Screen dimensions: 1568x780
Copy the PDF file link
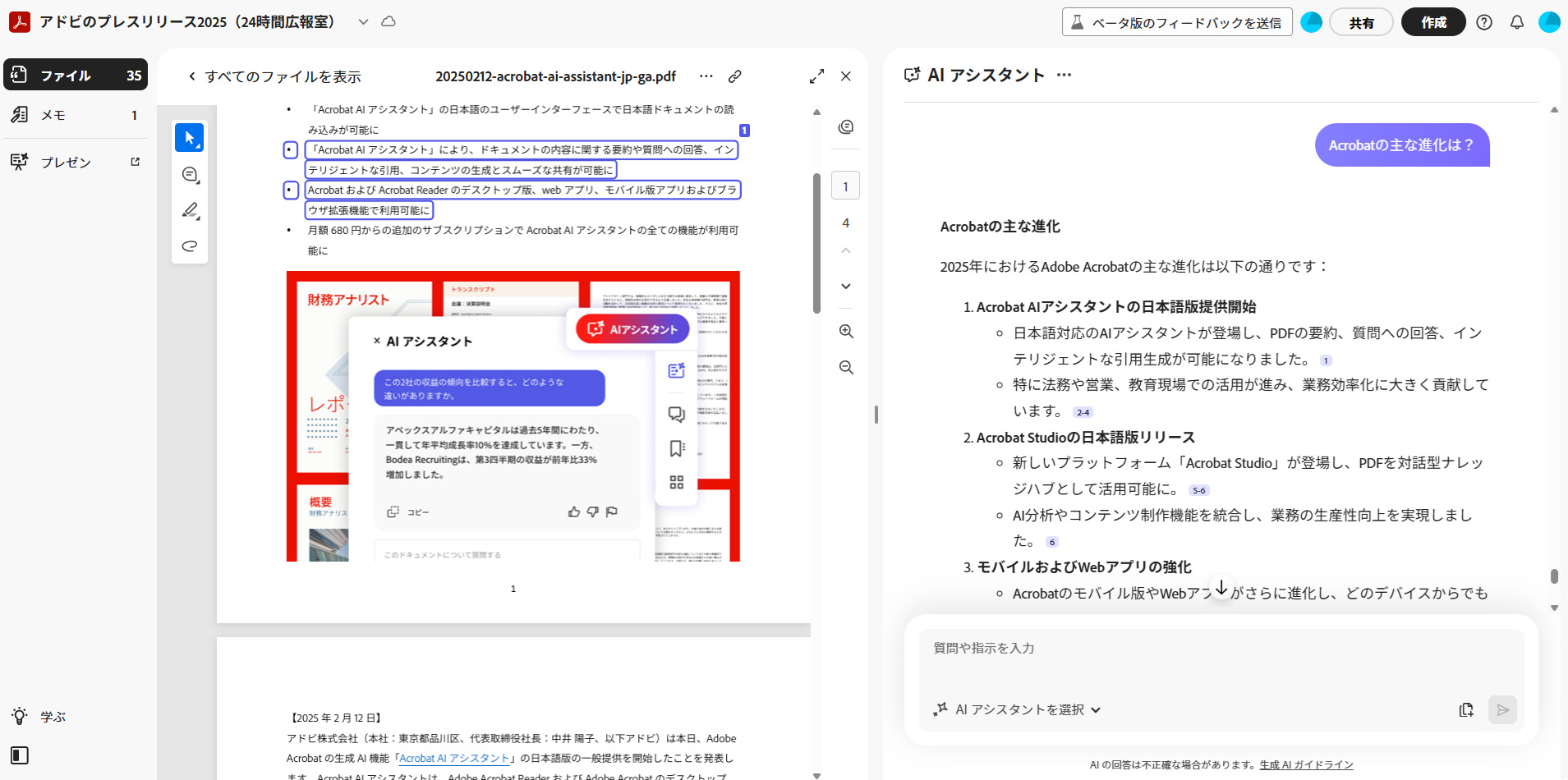pyautogui.click(x=735, y=76)
